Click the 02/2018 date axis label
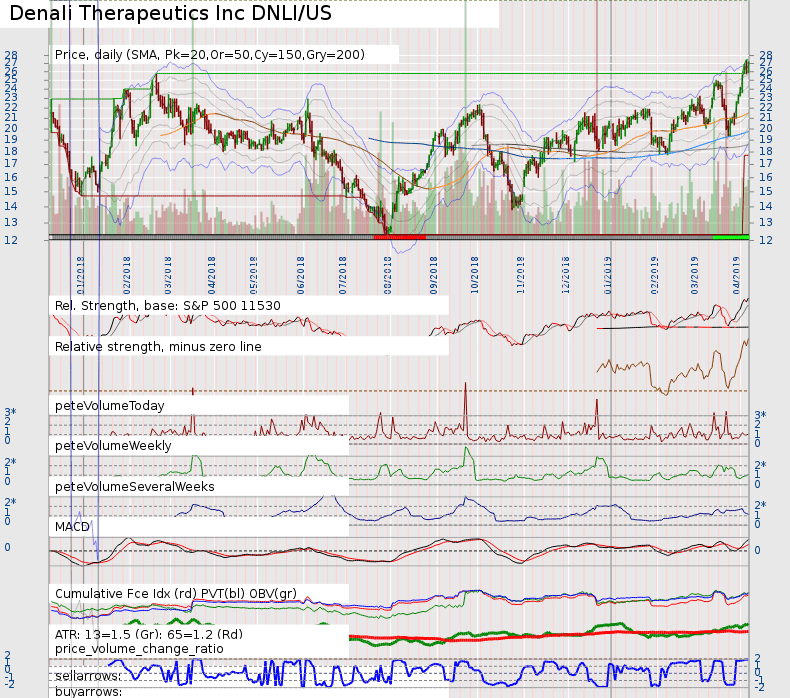 pyautogui.click(x=126, y=276)
